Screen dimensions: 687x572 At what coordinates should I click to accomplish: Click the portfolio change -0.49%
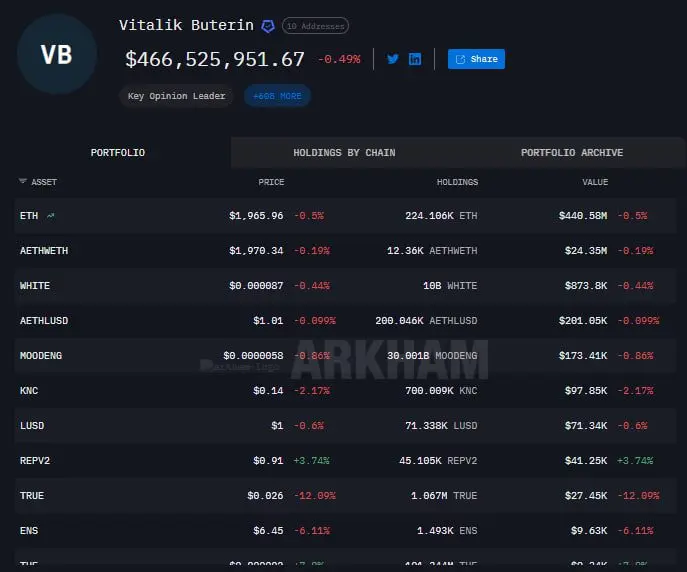pos(339,59)
